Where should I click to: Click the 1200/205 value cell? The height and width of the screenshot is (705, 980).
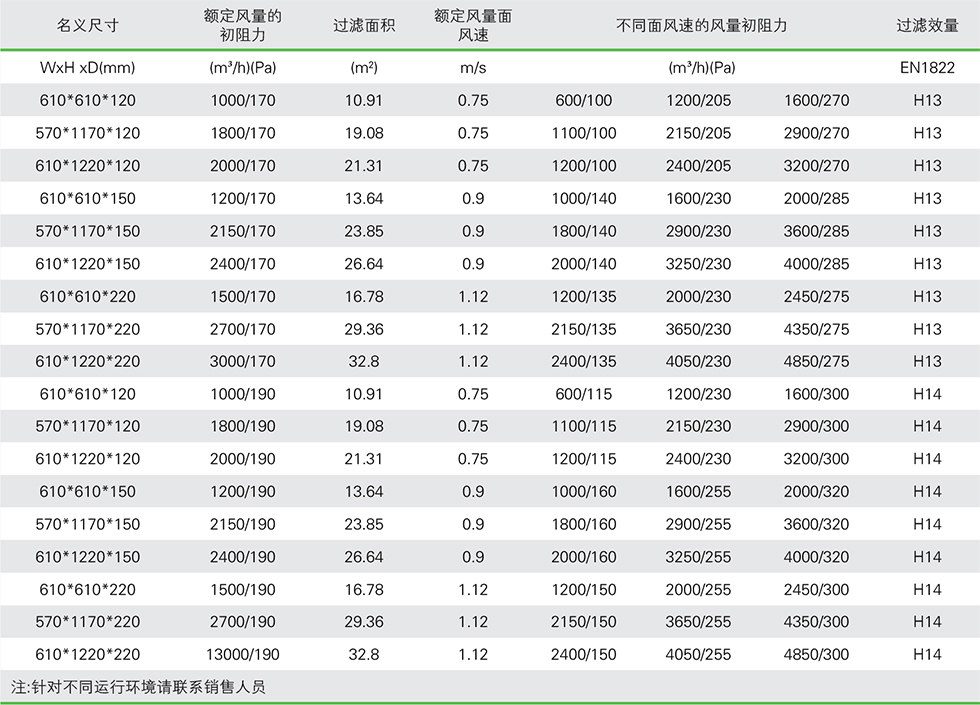[699, 101]
